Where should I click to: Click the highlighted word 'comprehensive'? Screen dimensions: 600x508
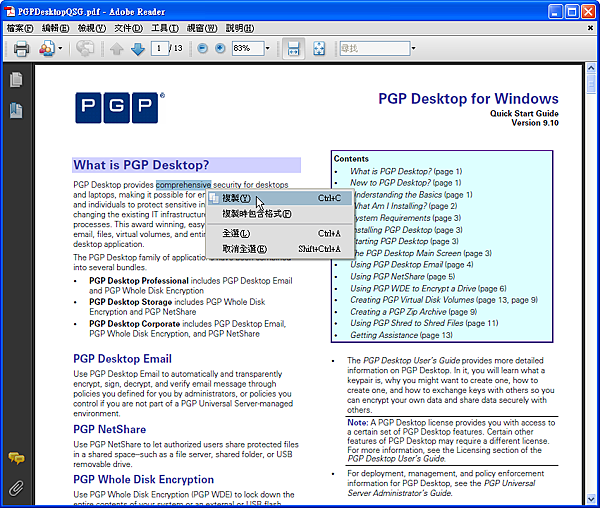183,185
